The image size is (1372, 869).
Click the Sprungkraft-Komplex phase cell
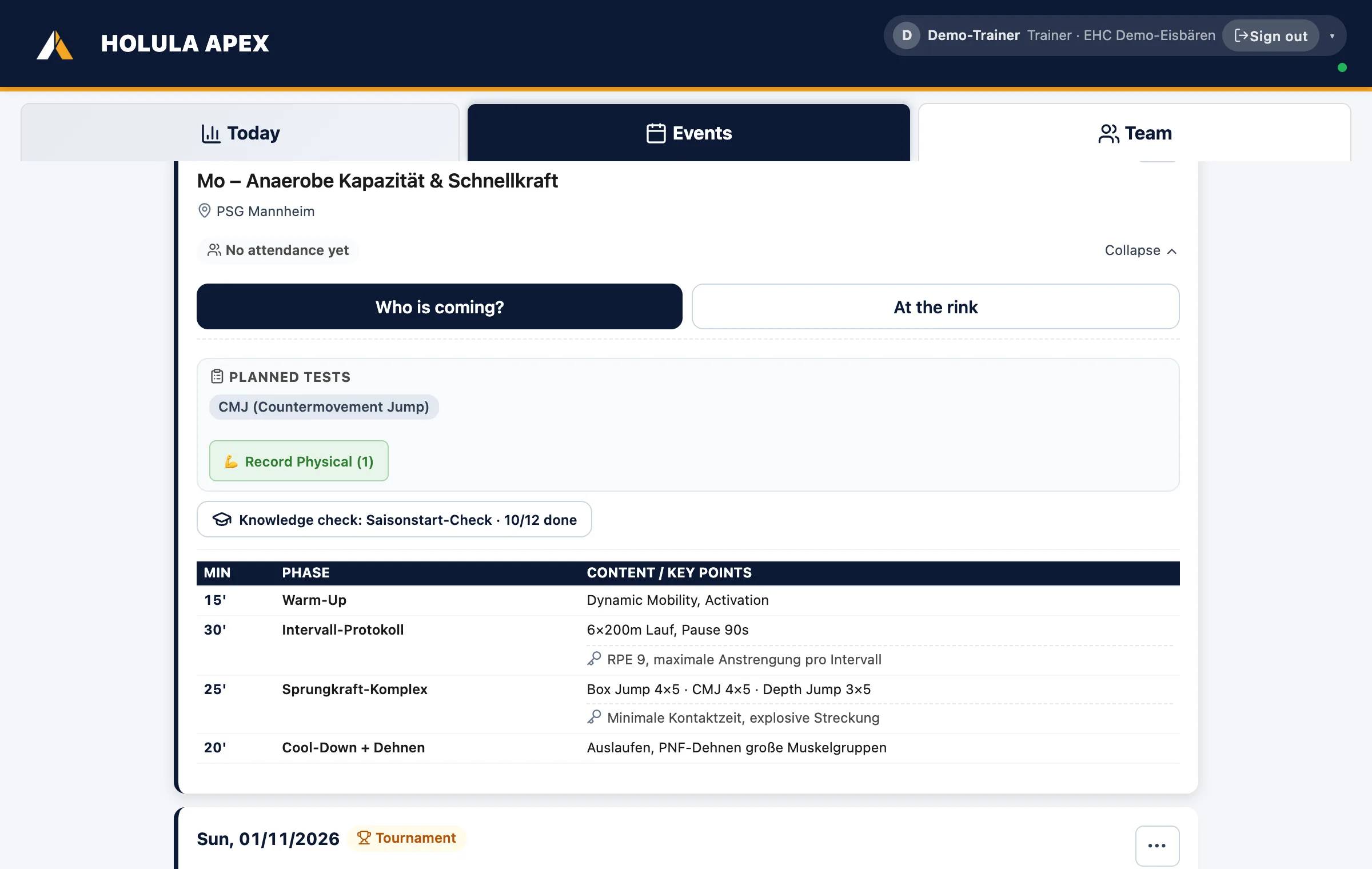[x=354, y=689]
